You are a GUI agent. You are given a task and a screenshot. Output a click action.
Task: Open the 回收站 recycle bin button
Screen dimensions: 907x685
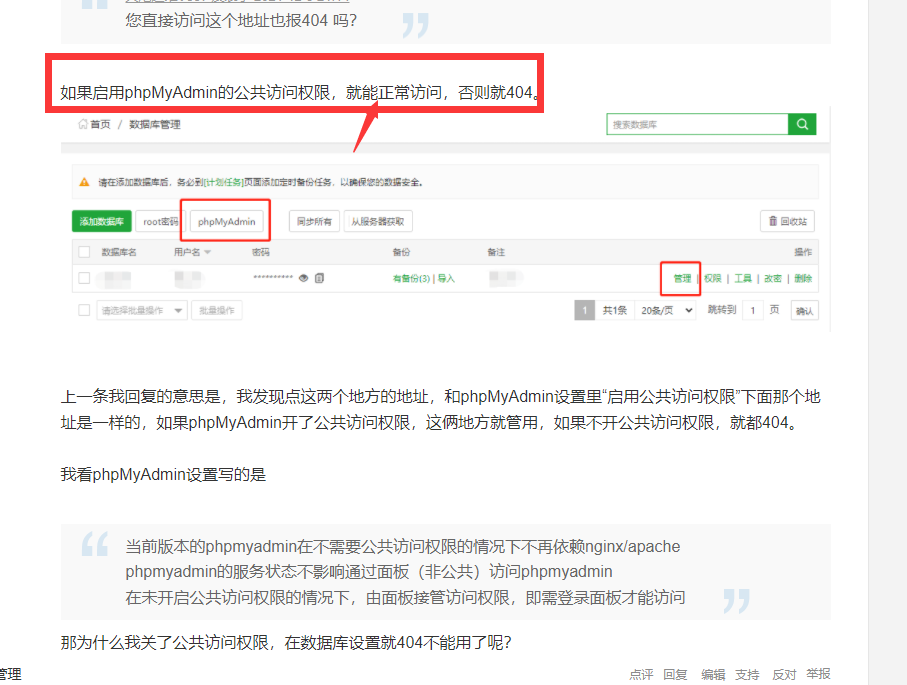pos(787,221)
